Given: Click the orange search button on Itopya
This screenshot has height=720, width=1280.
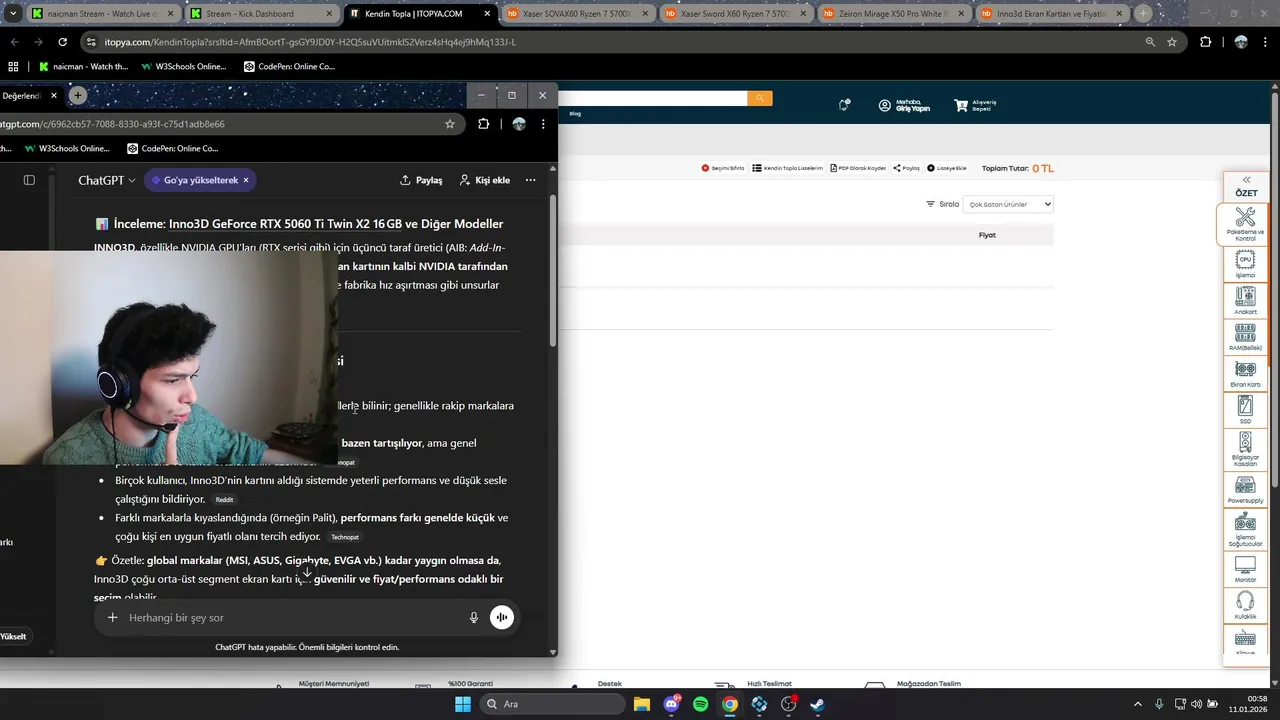Looking at the screenshot, I should (x=760, y=98).
